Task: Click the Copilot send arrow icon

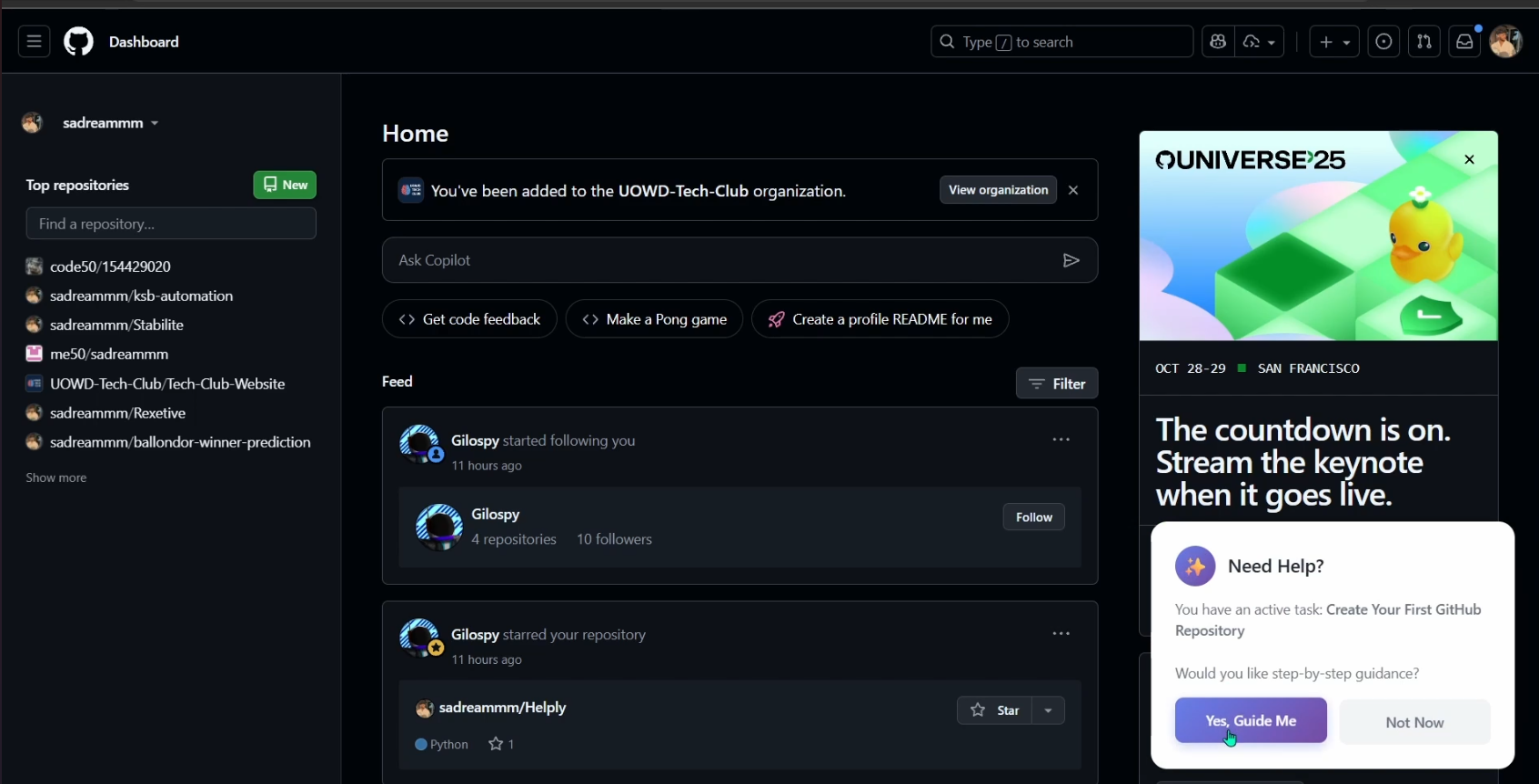Action: point(1071,261)
